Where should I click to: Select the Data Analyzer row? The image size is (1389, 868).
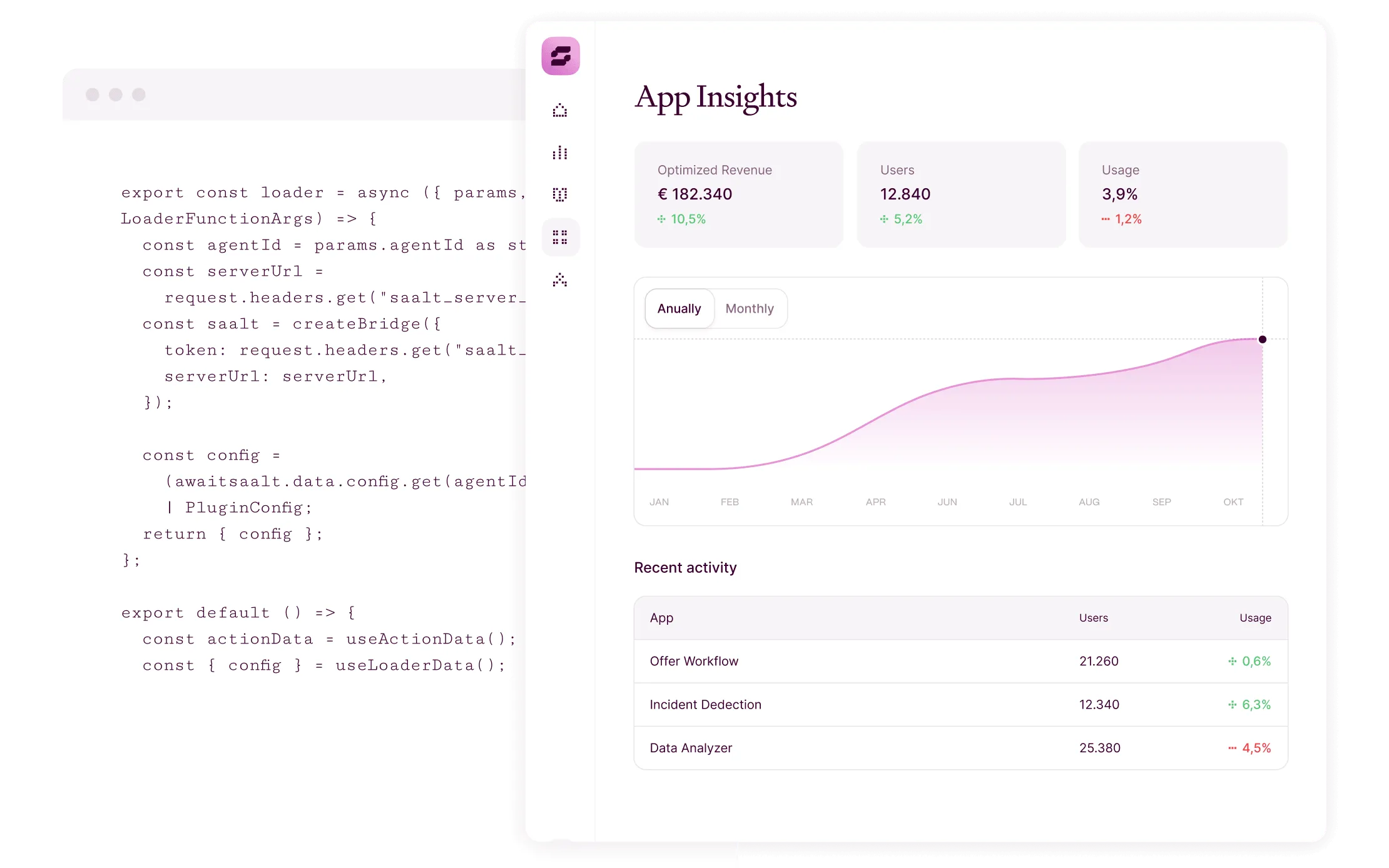pyautogui.click(x=691, y=748)
